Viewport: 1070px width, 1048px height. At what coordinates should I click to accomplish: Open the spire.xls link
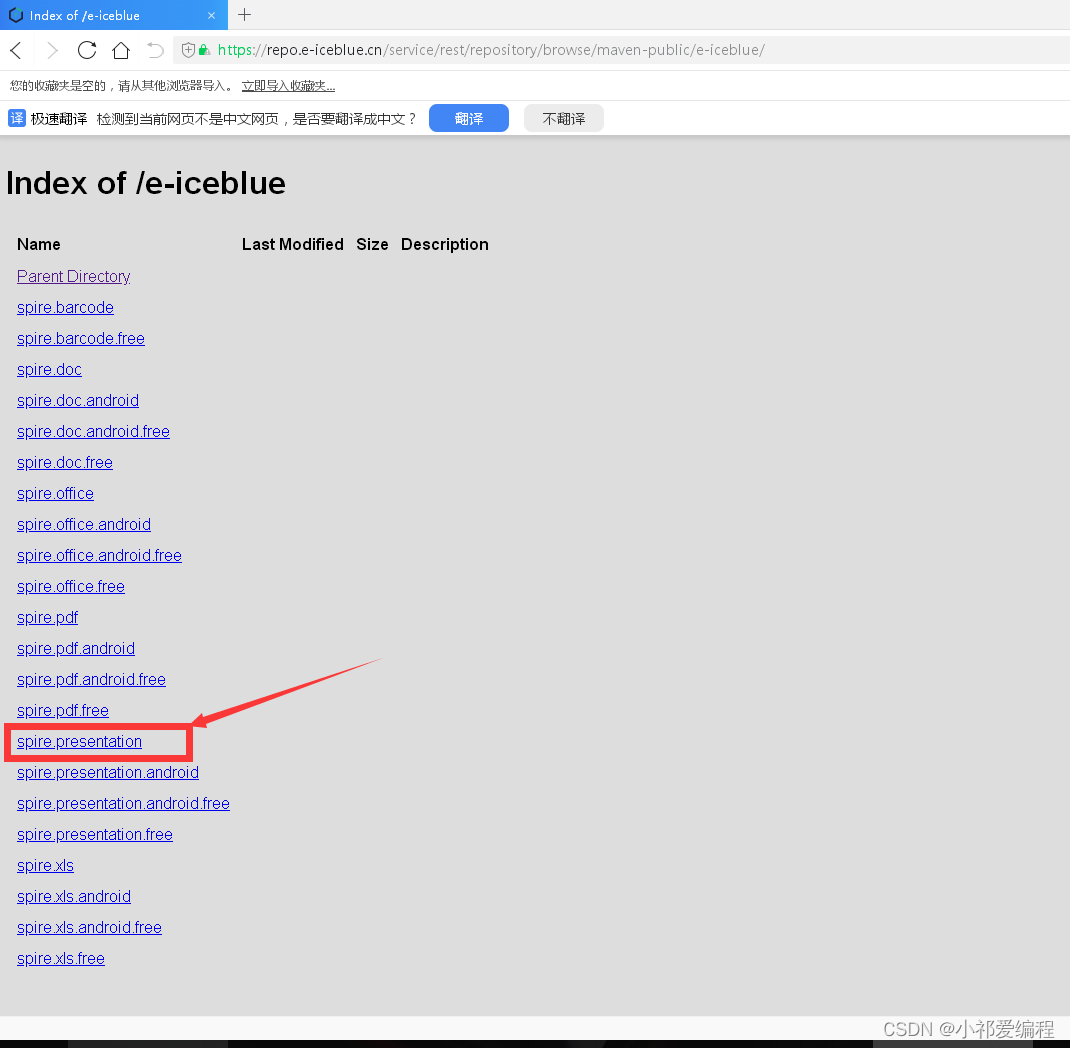[46, 866]
